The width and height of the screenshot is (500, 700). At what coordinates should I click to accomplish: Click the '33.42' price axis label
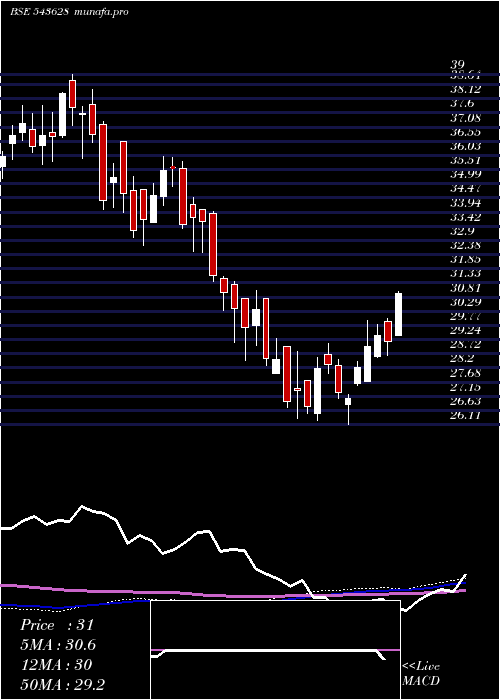click(x=466, y=217)
